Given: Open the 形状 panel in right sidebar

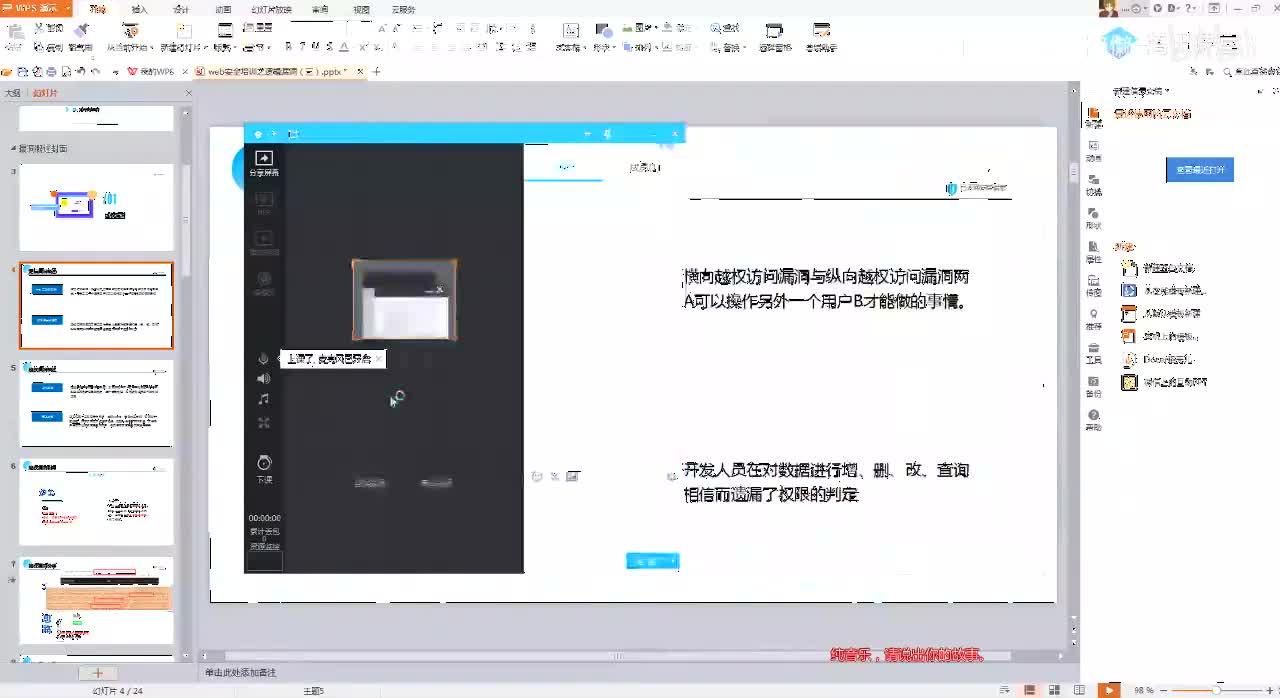Looking at the screenshot, I should [x=1094, y=218].
